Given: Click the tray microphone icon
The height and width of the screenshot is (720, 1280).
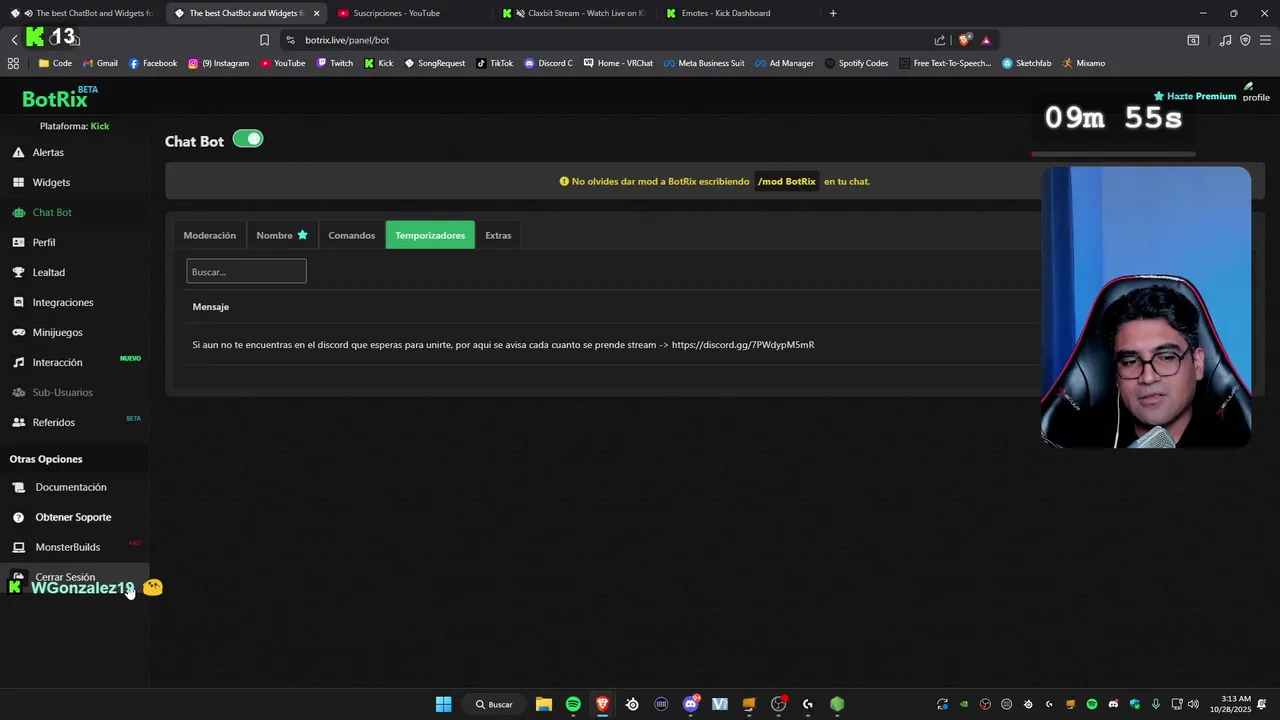Looking at the screenshot, I should click(1156, 704).
